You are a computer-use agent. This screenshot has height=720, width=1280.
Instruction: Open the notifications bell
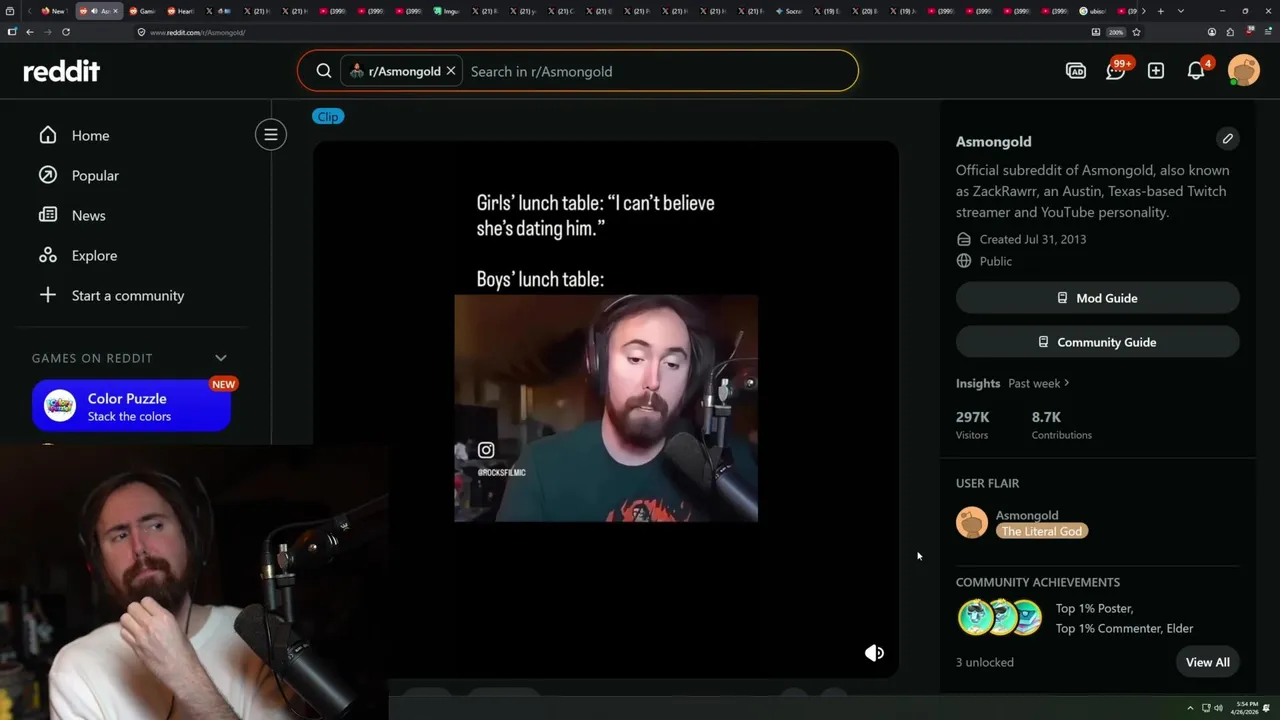(x=1196, y=71)
